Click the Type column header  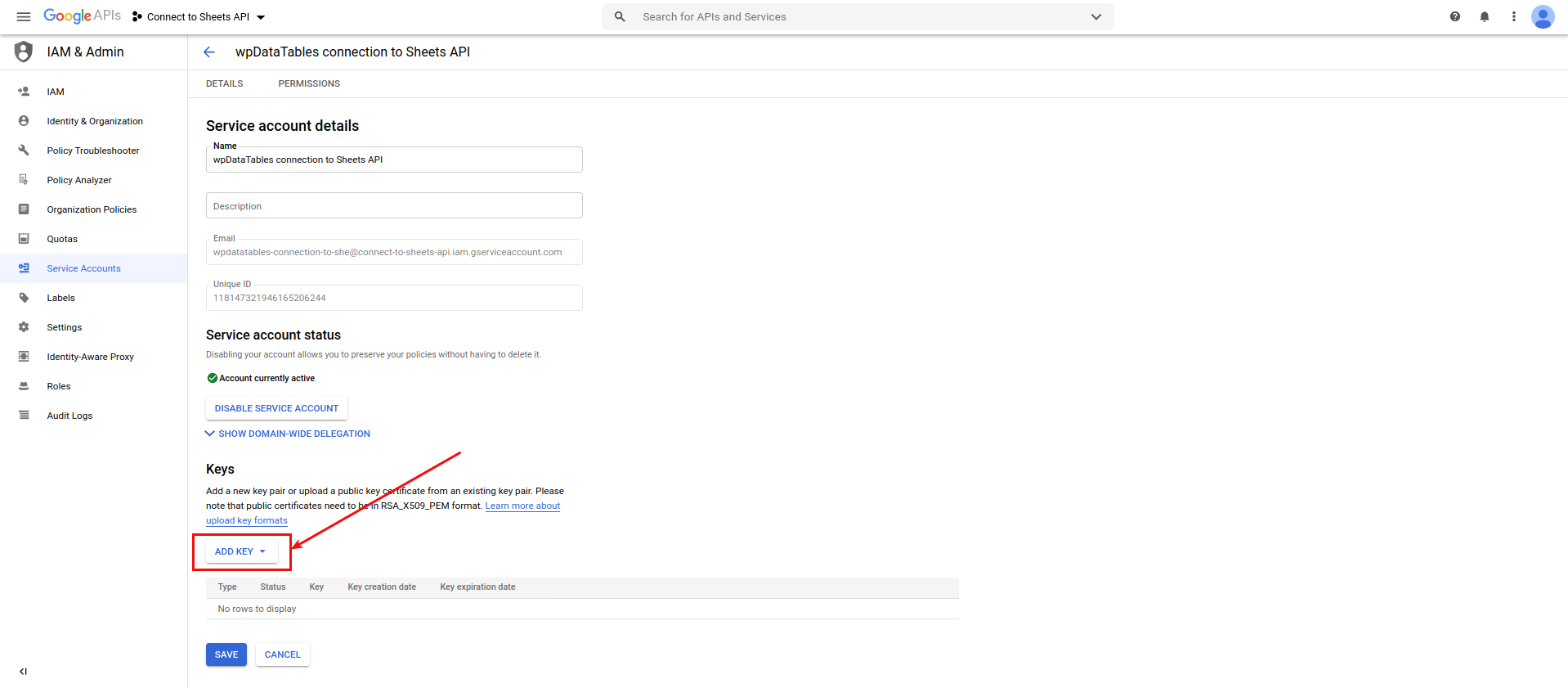pos(227,587)
